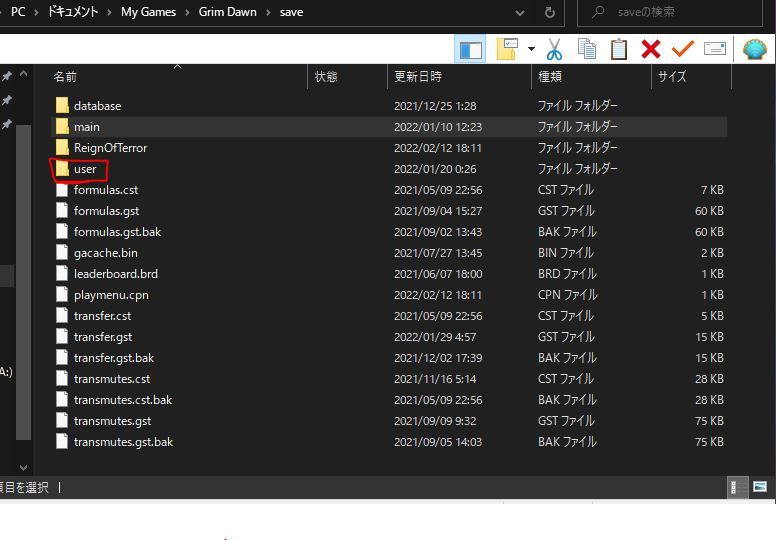Click the search magnifier icon
Viewport: 776px width, 540px height.
coord(598,12)
